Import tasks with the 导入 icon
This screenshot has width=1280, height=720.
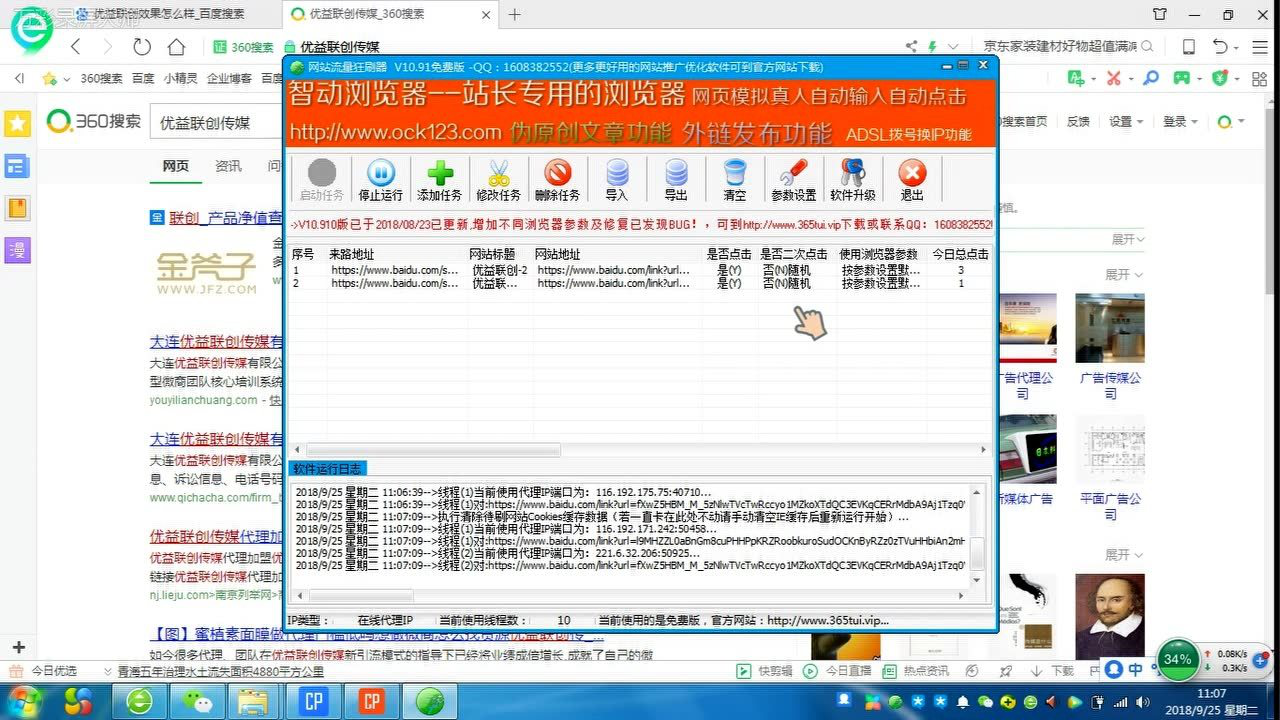coord(616,180)
